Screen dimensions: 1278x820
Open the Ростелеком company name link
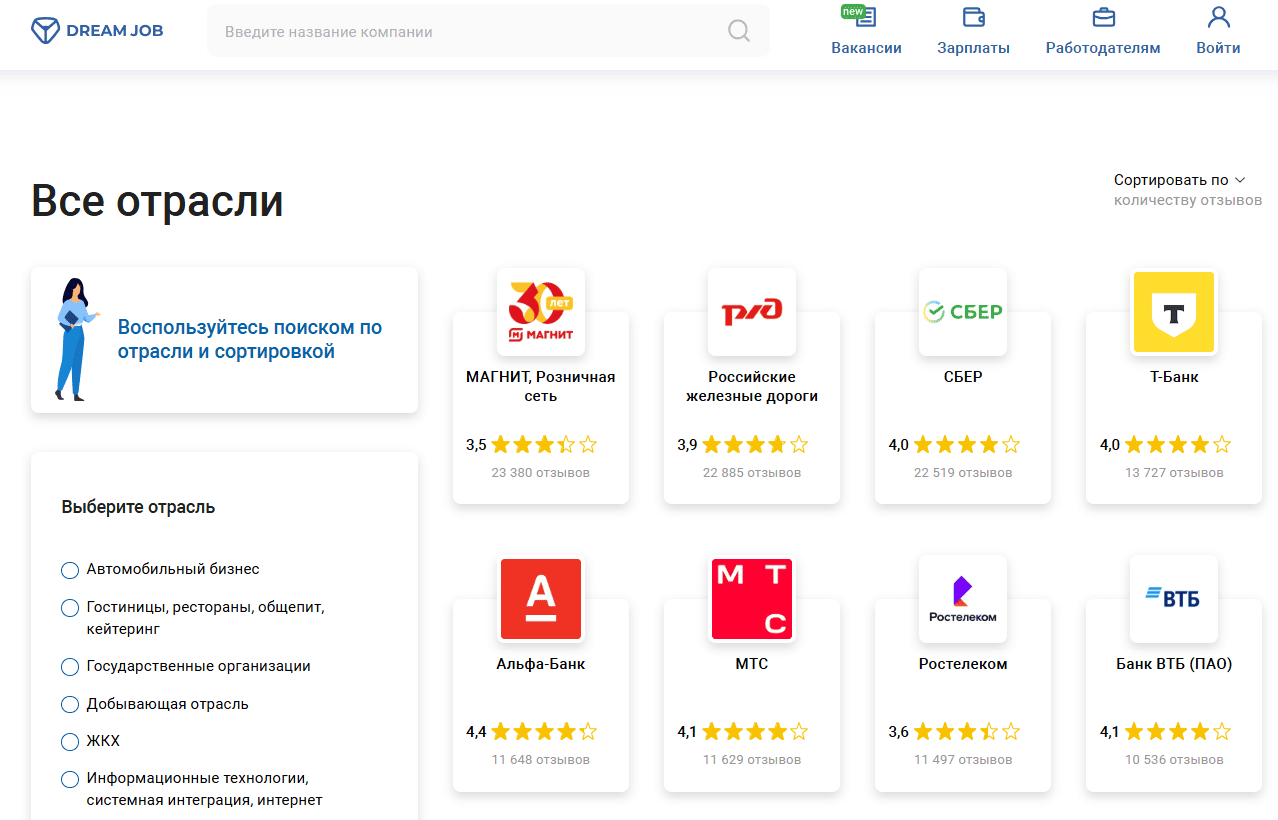point(963,664)
